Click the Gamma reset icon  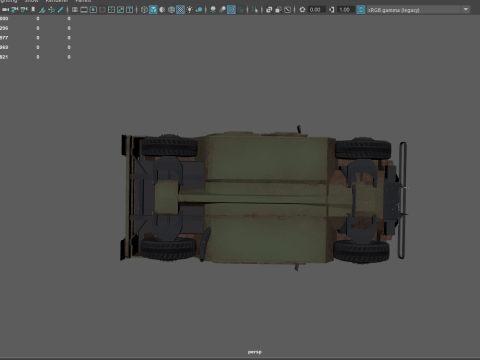pyautogui.click(x=332, y=10)
